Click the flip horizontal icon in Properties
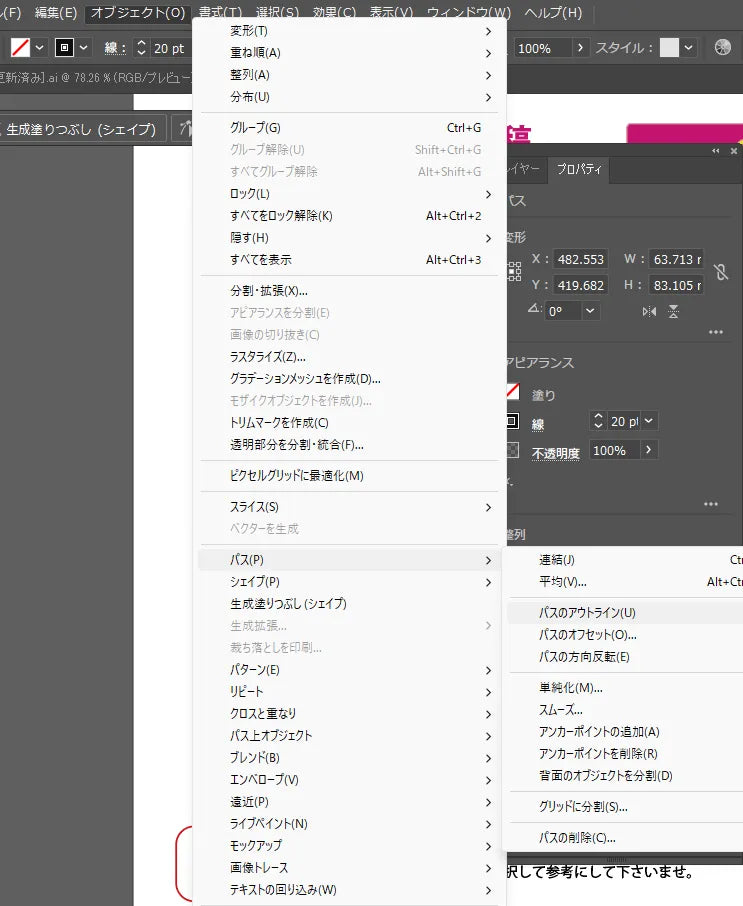This screenshot has height=906, width=743. point(650,311)
